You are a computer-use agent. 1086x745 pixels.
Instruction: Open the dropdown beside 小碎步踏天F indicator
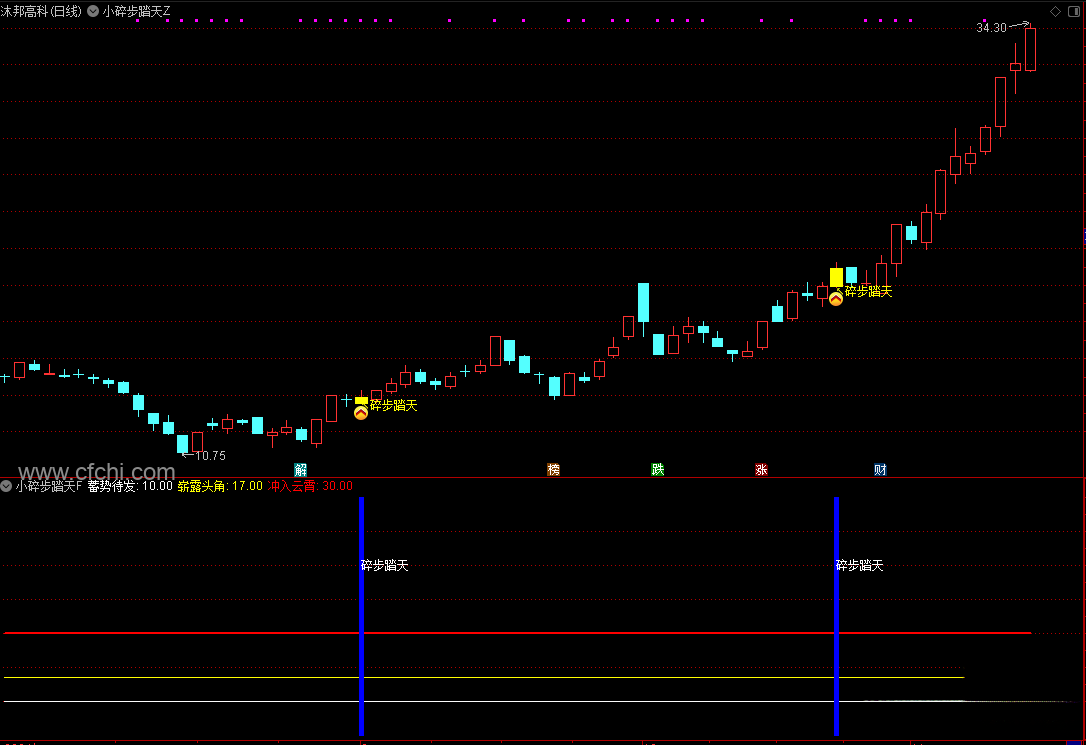click(x=6, y=486)
